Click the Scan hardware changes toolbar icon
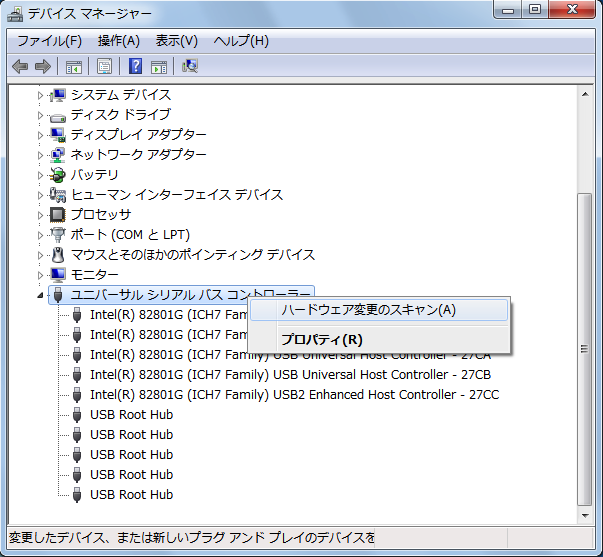This screenshot has height=557, width=603. [190, 66]
